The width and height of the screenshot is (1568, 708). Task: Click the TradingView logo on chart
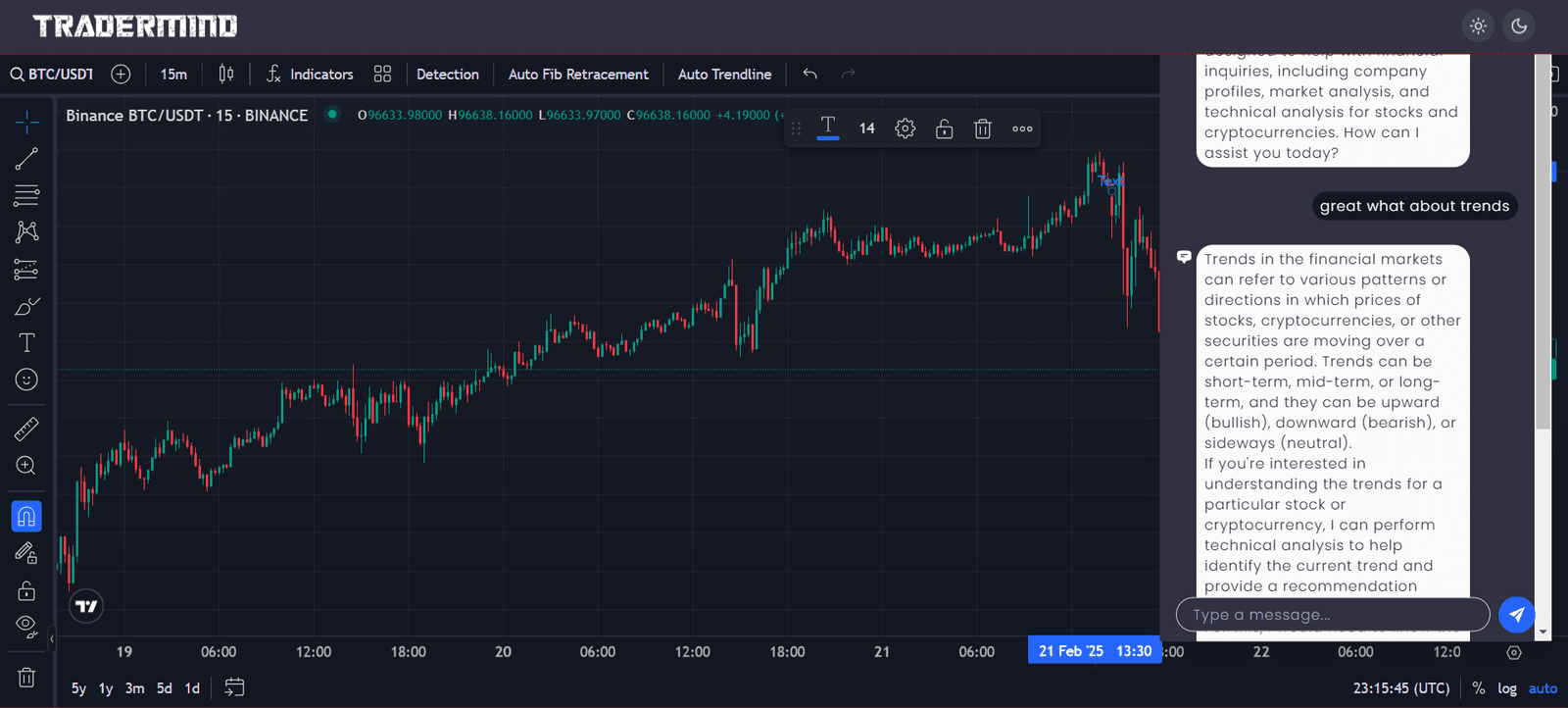87,606
